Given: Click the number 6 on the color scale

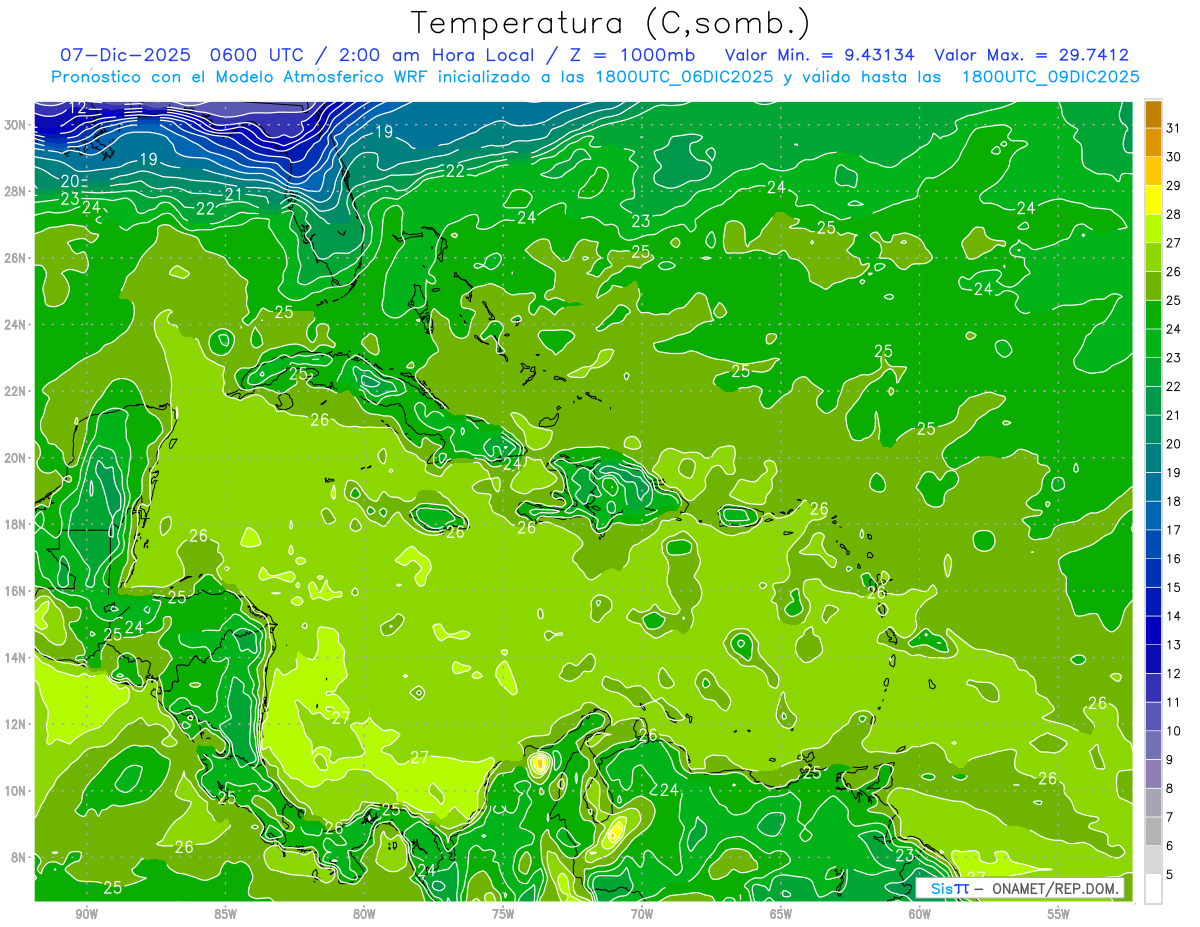Looking at the screenshot, I should point(1170,846).
